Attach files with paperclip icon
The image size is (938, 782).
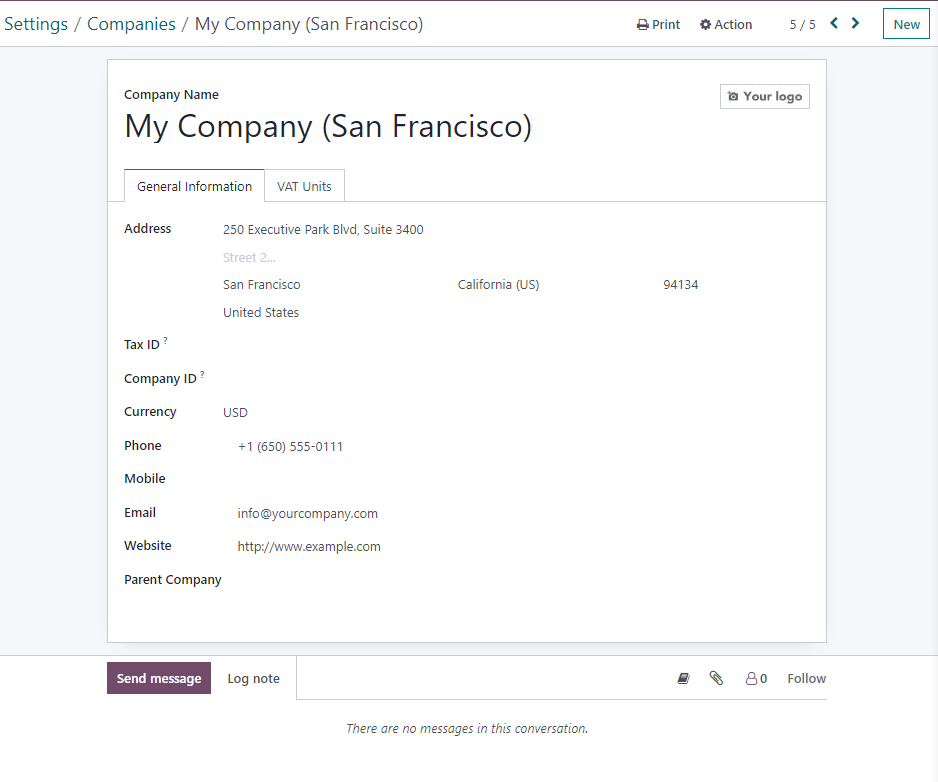(x=716, y=678)
